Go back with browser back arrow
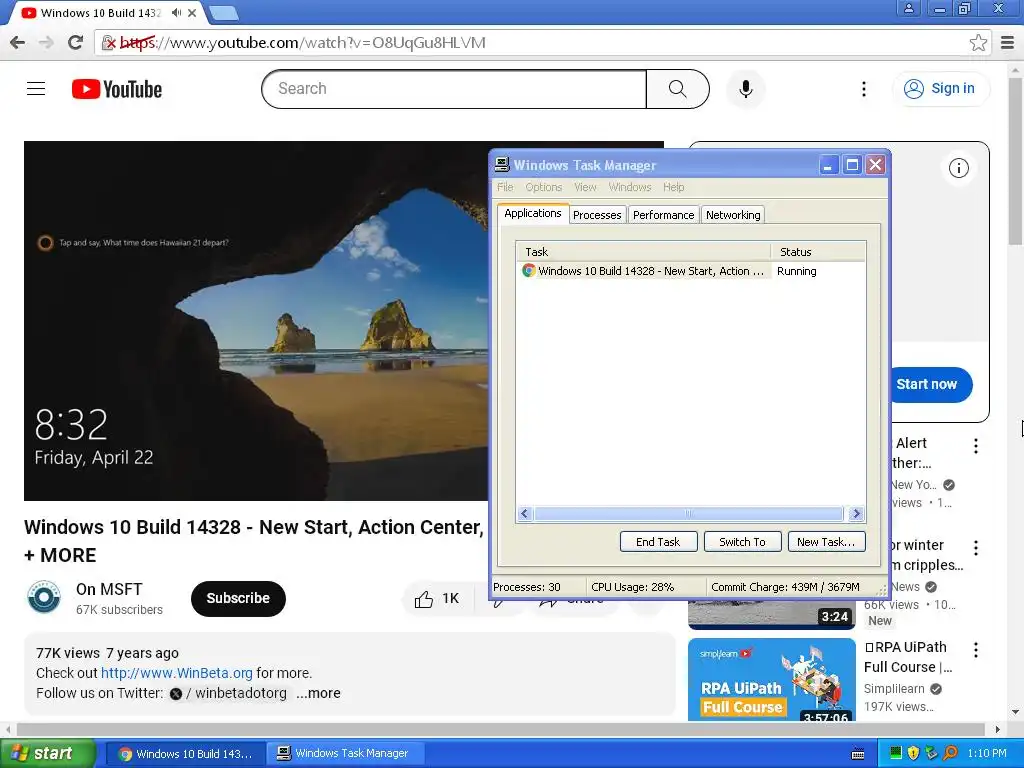Viewport: 1024px width, 768px height. pos(18,42)
